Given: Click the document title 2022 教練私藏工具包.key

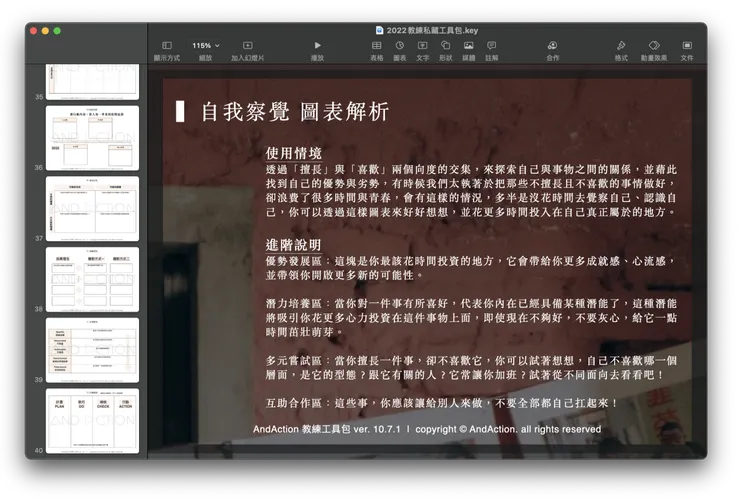Looking at the screenshot, I should [x=432, y=30].
